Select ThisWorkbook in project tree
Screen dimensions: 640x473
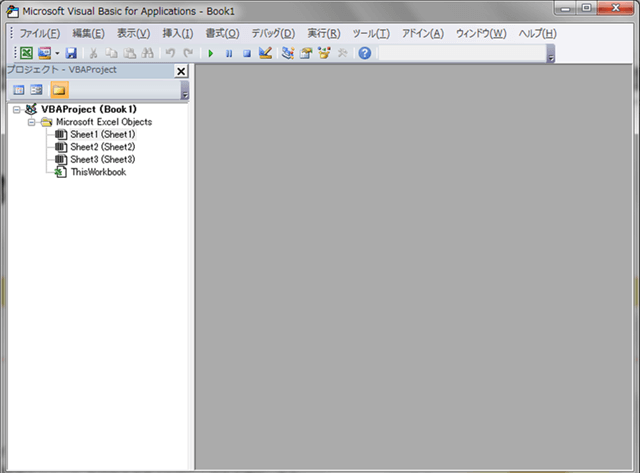click(x=98, y=172)
